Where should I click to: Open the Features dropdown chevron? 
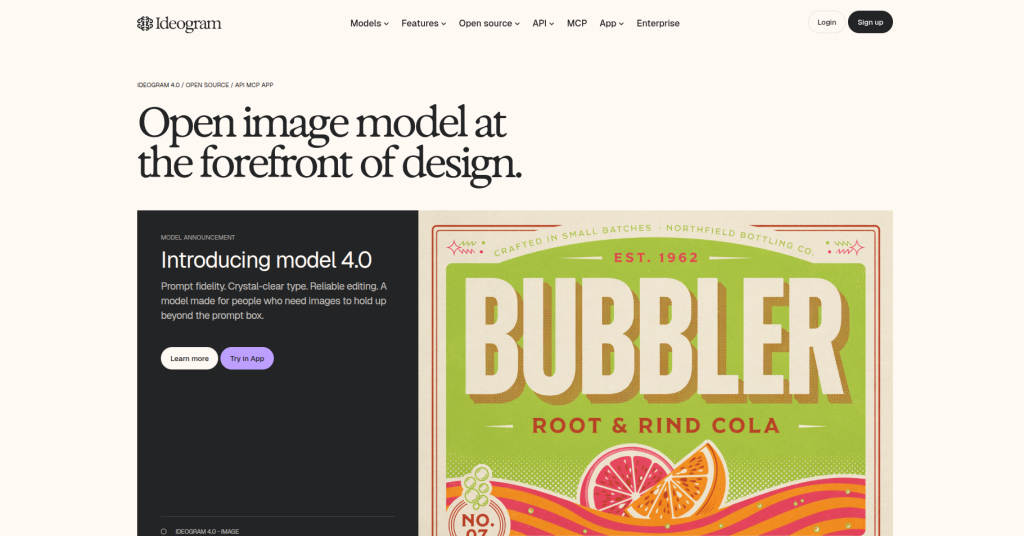point(443,24)
